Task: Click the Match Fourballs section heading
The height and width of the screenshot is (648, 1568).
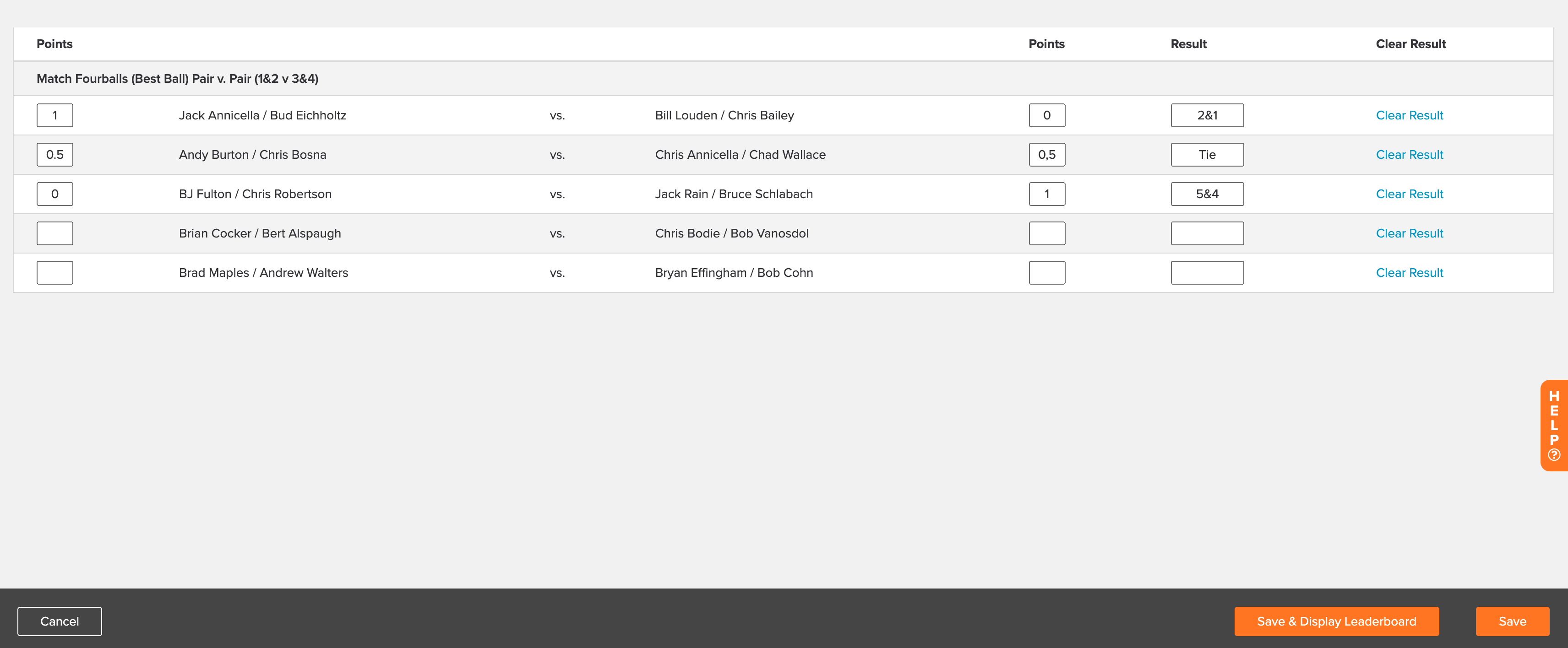Action: pos(177,79)
